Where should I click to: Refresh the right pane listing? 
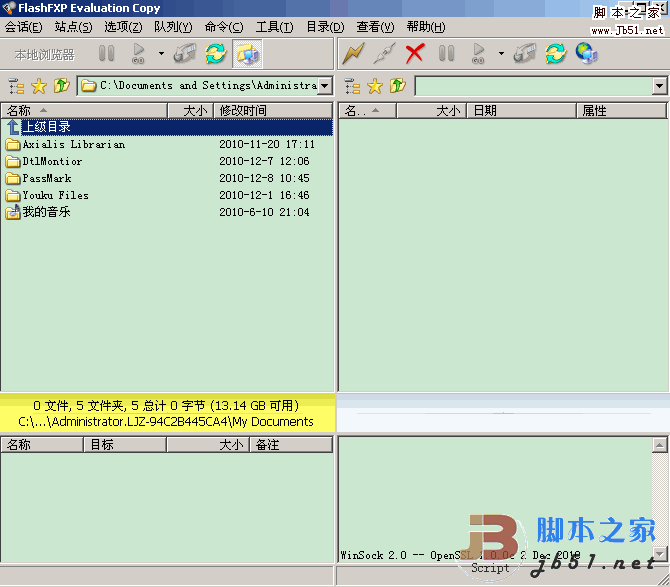pyautogui.click(x=555, y=54)
